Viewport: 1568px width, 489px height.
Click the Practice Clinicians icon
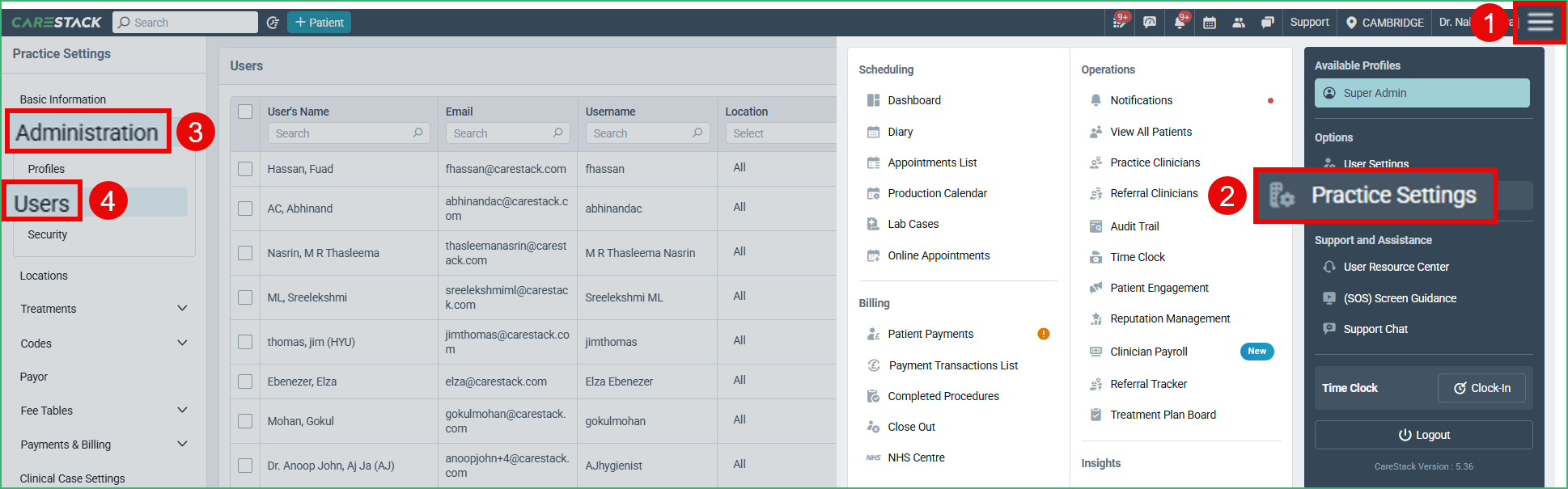click(1095, 162)
